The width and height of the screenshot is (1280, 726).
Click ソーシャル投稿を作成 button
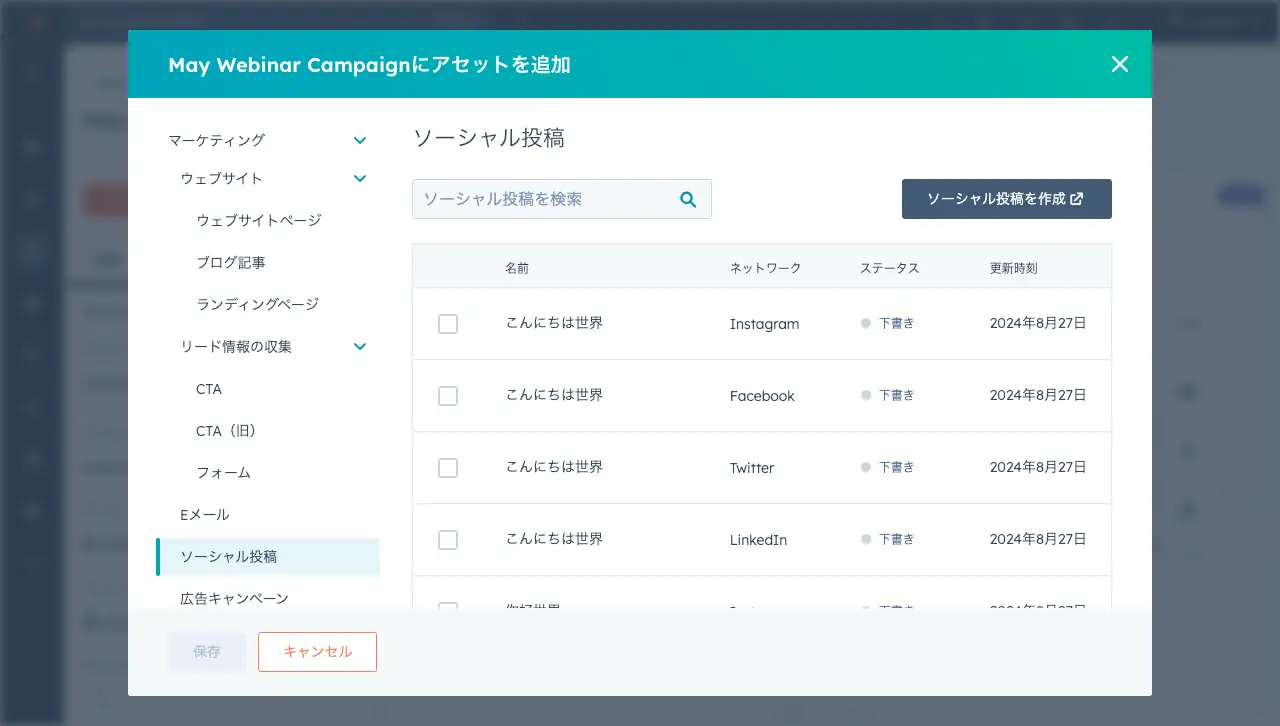pos(1007,199)
